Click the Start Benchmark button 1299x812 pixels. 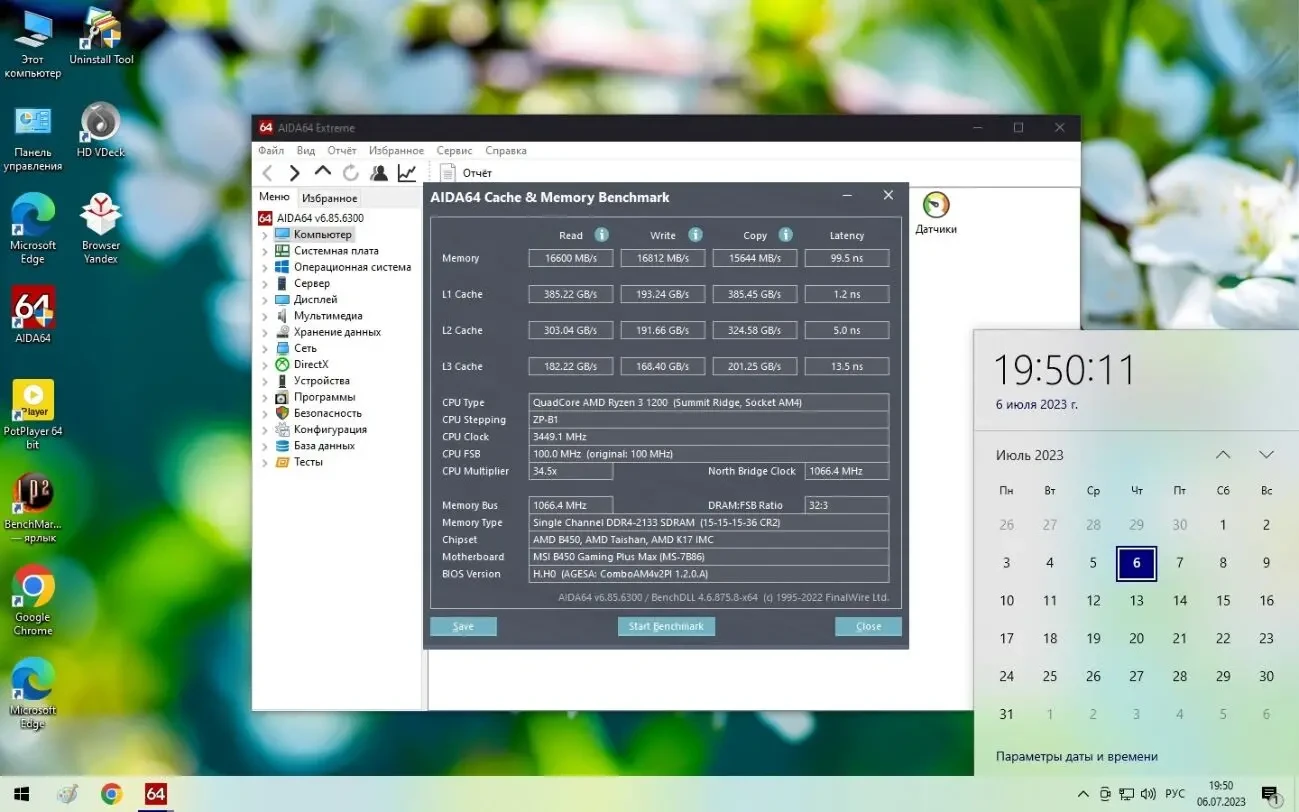pos(666,626)
